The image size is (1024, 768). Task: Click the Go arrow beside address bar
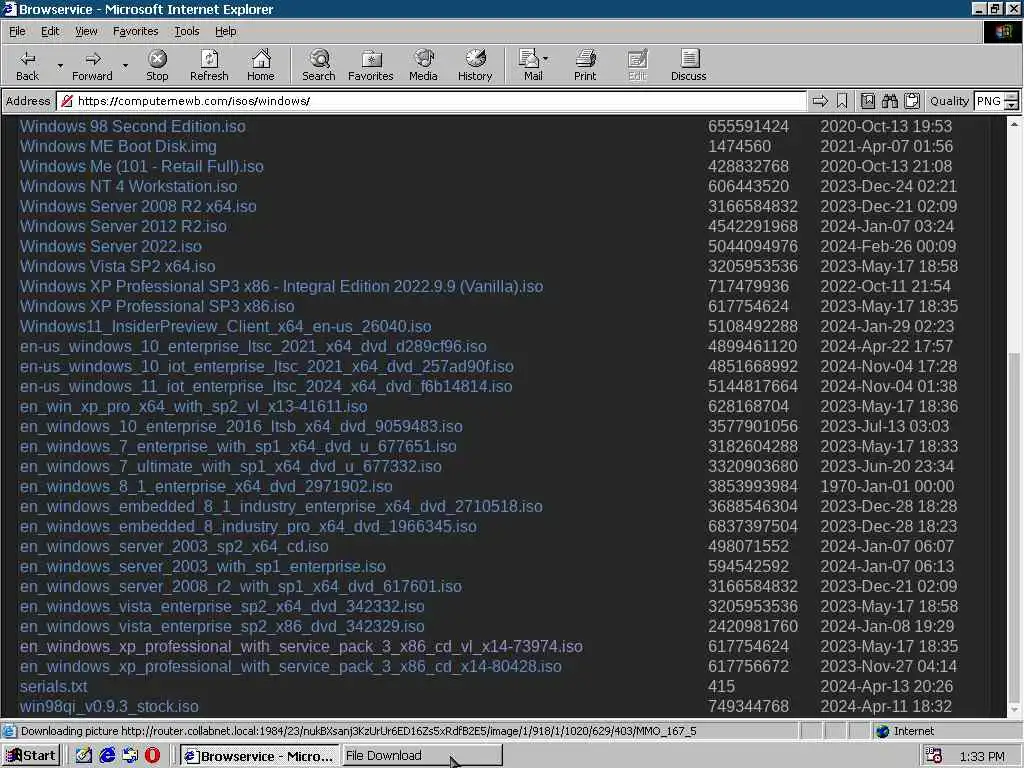[x=820, y=101]
